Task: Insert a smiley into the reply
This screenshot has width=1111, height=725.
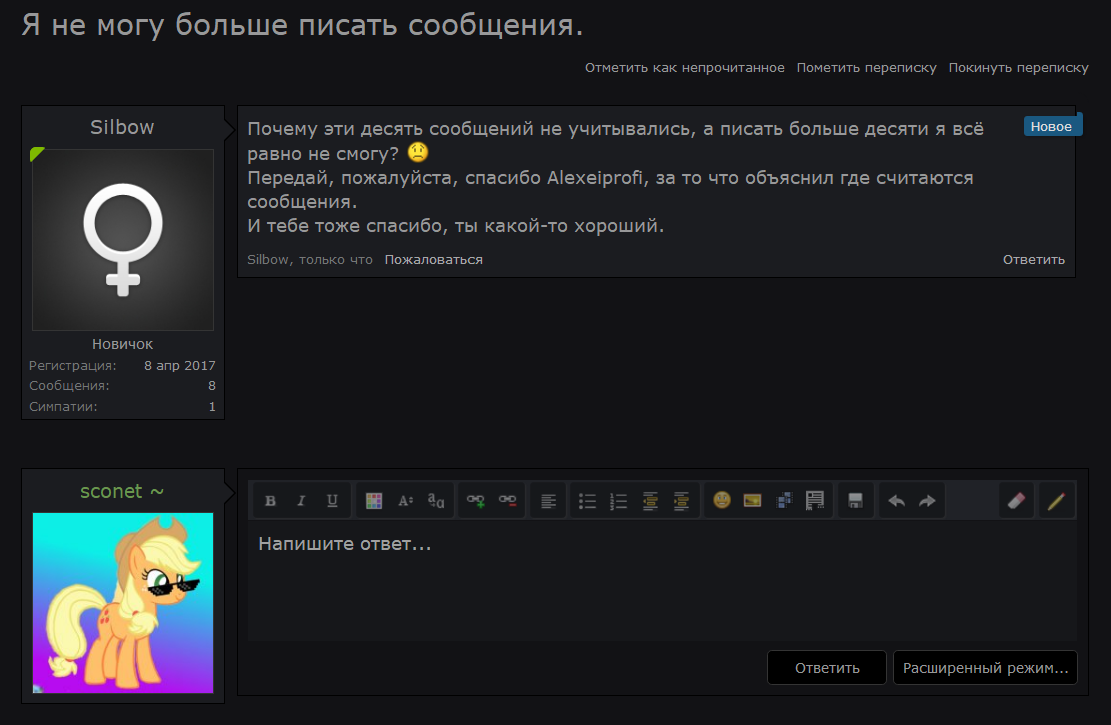Action: tap(720, 500)
